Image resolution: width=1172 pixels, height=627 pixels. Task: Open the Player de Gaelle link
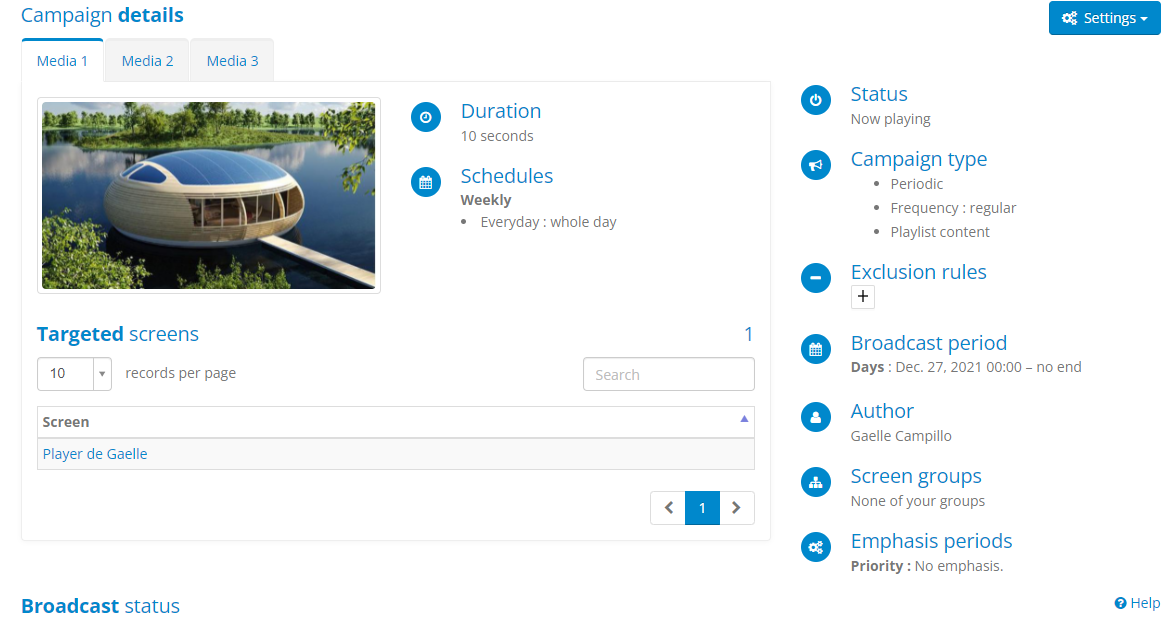click(x=95, y=454)
